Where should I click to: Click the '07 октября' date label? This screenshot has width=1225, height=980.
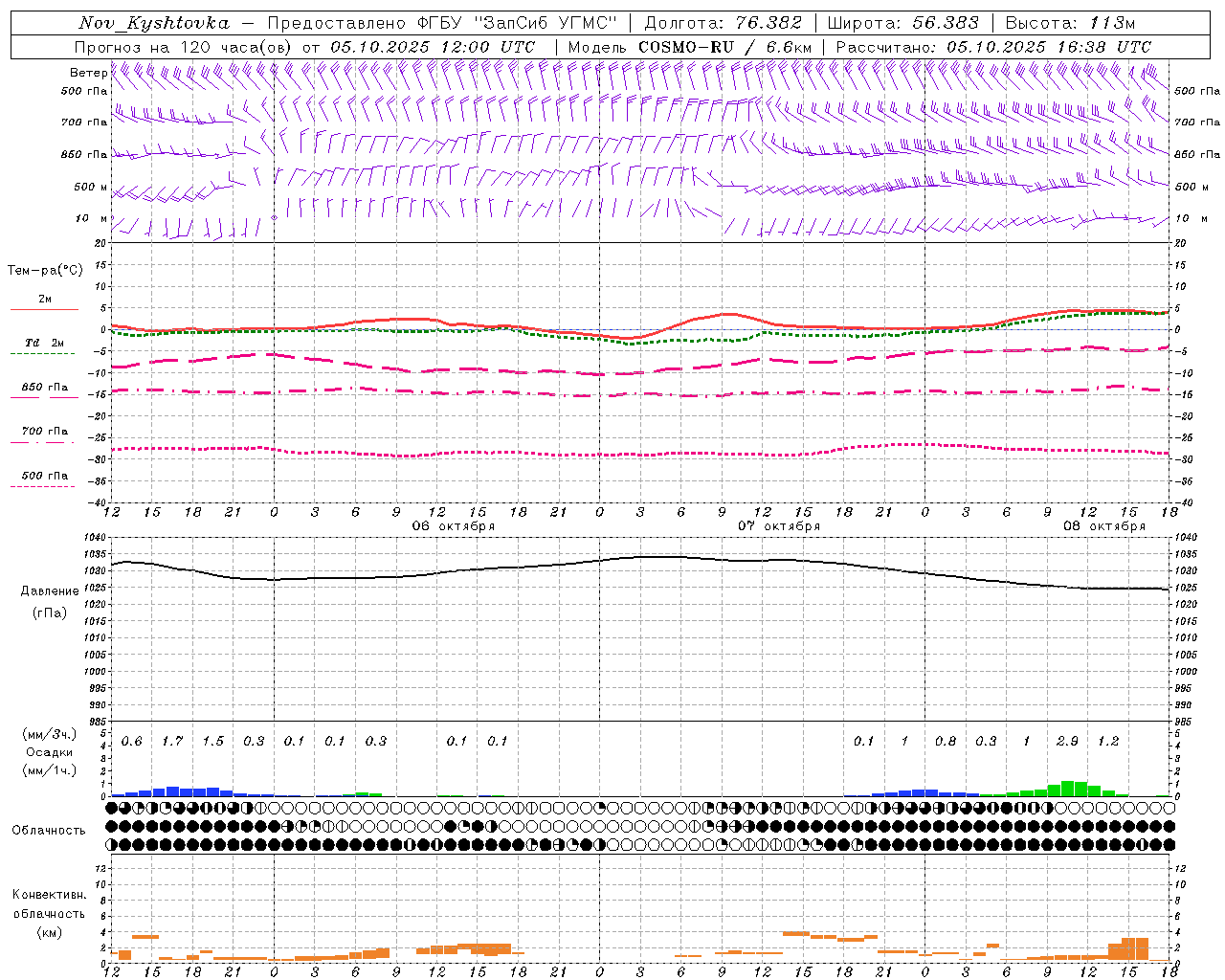click(779, 526)
